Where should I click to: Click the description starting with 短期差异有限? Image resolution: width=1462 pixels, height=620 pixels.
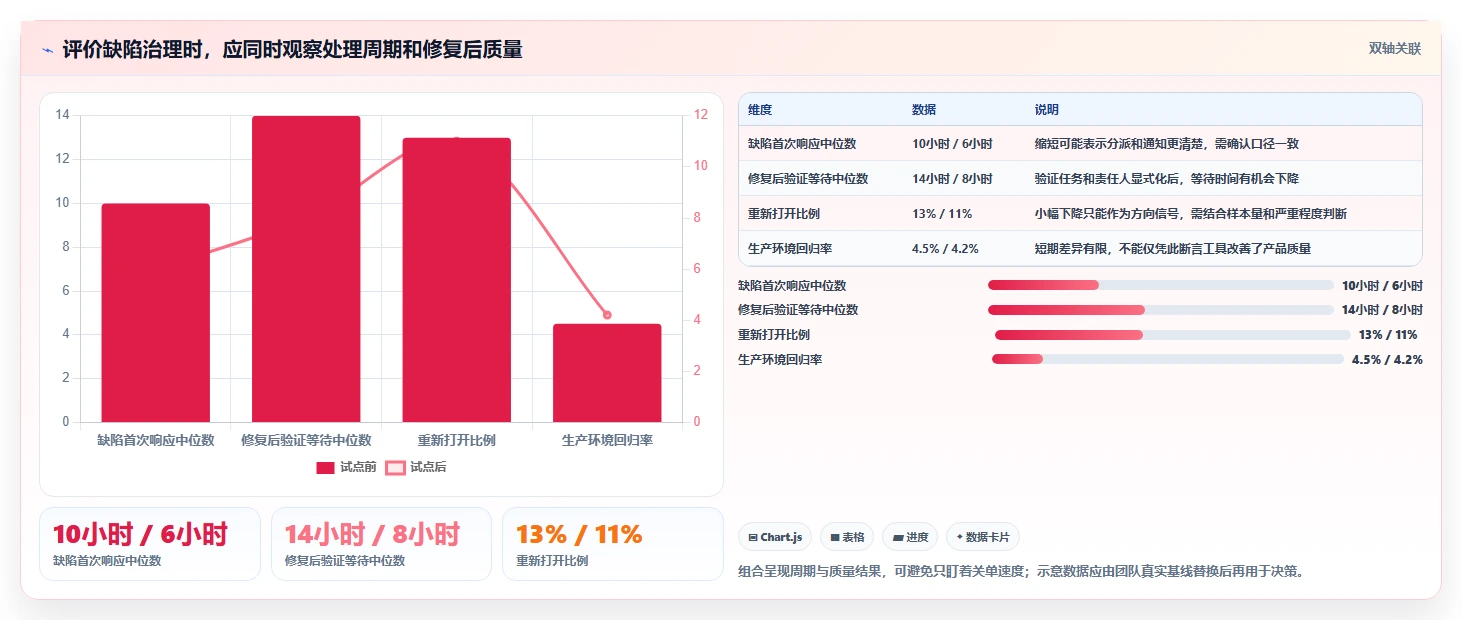pos(1173,249)
